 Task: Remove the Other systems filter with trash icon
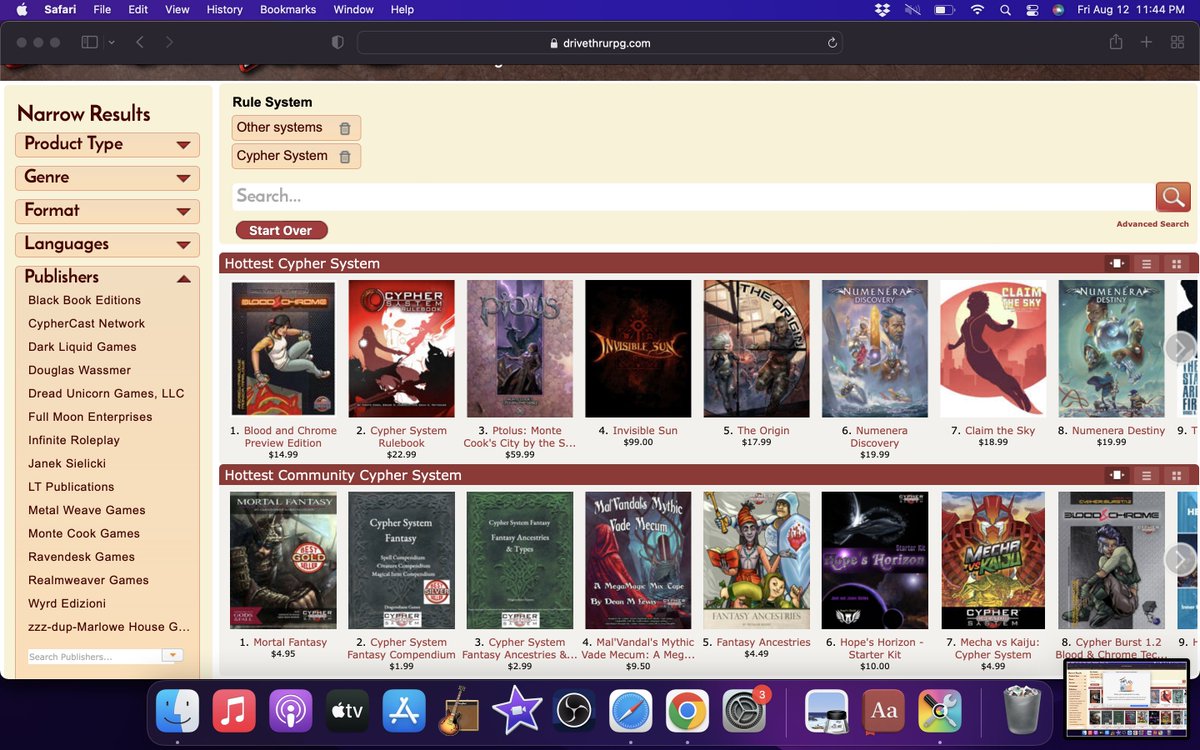pos(345,128)
